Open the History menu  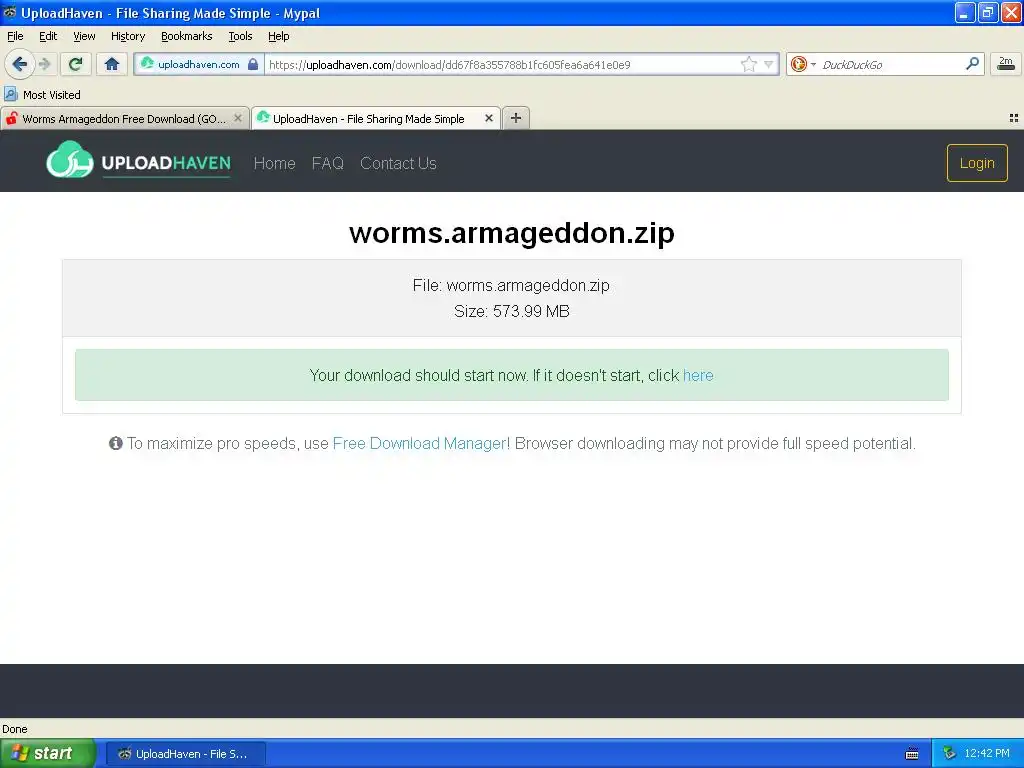(x=128, y=36)
